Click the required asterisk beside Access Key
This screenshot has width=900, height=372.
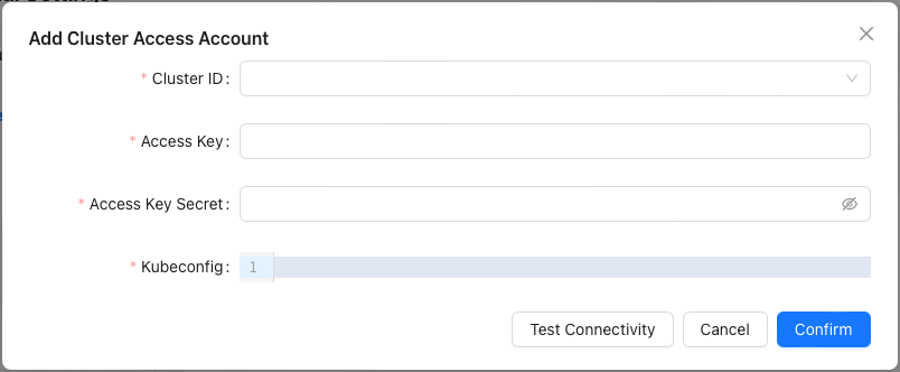click(133, 141)
